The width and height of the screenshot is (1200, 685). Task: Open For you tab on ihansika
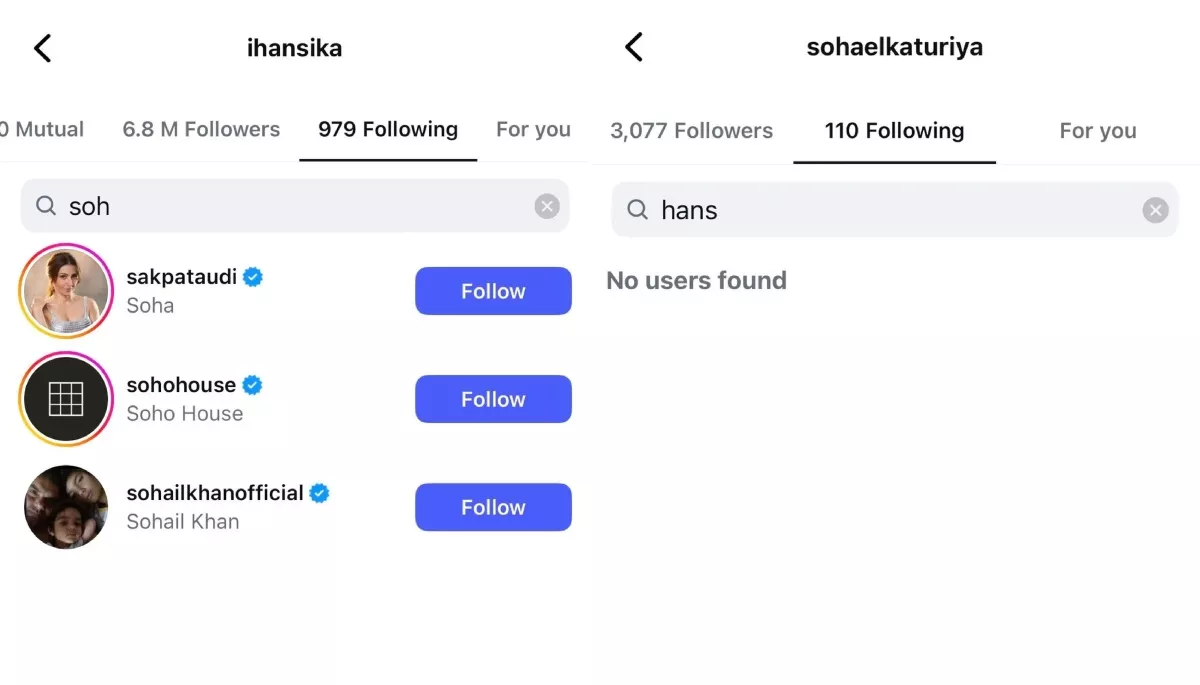533,129
